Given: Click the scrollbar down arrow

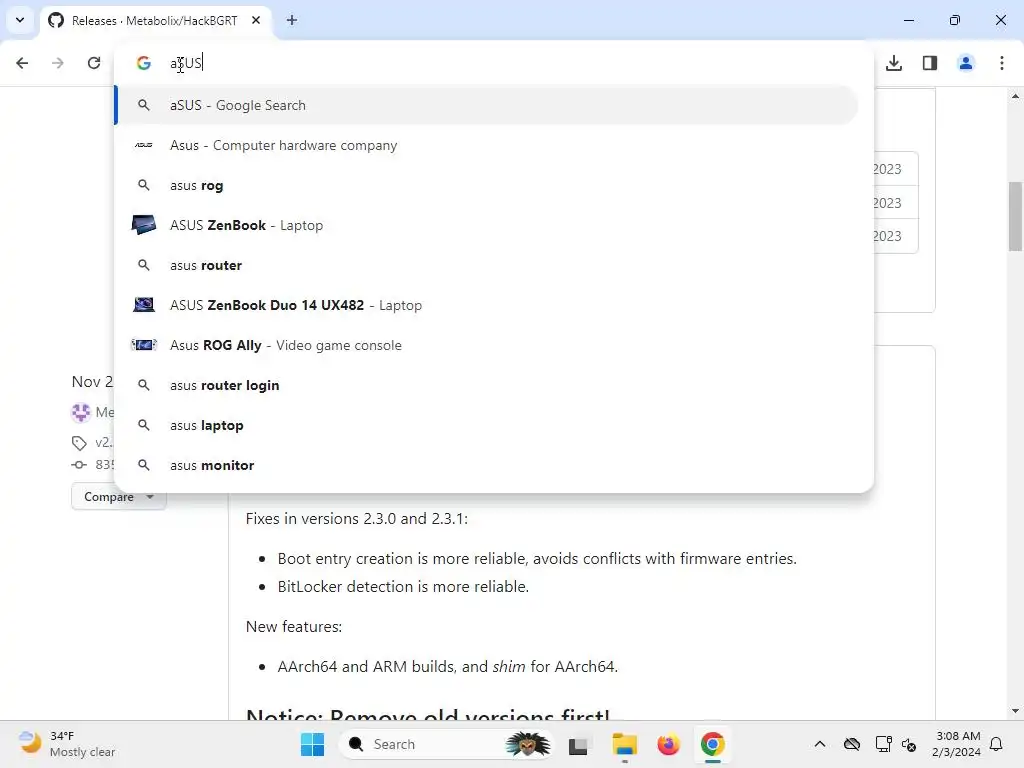Looking at the screenshot, I should pos(1015,711).
